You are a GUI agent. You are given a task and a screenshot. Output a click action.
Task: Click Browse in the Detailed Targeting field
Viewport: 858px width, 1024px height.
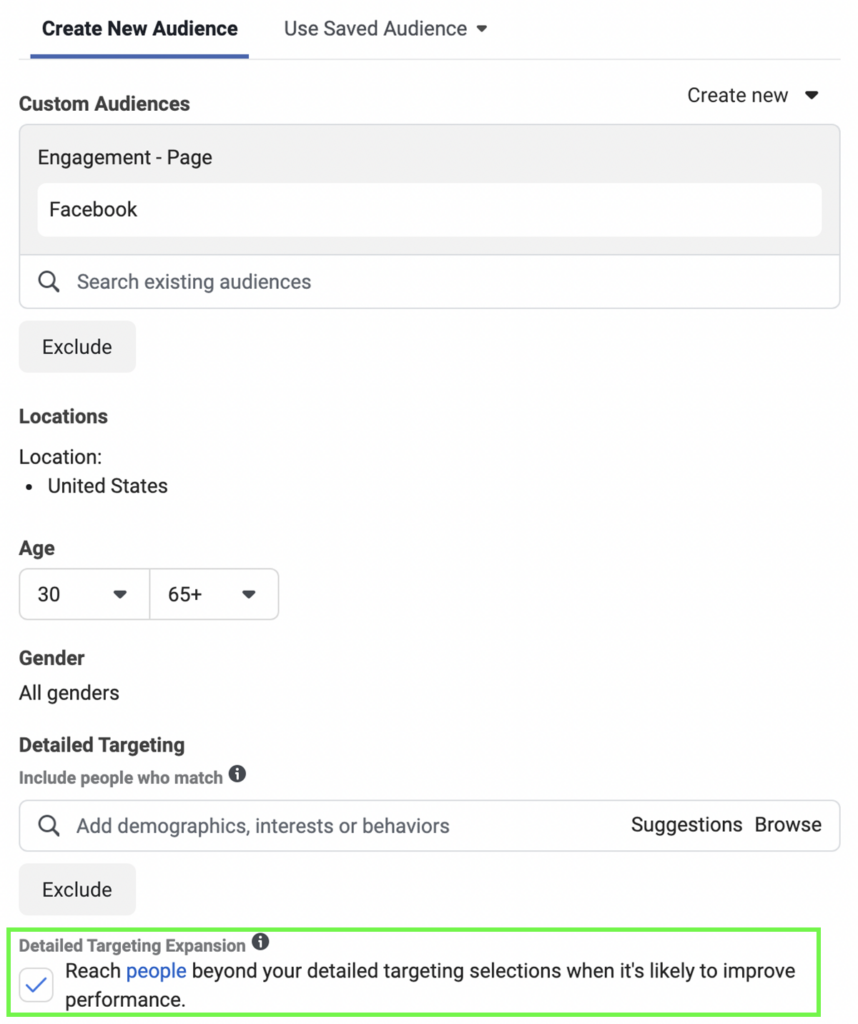tap(788, 825)
